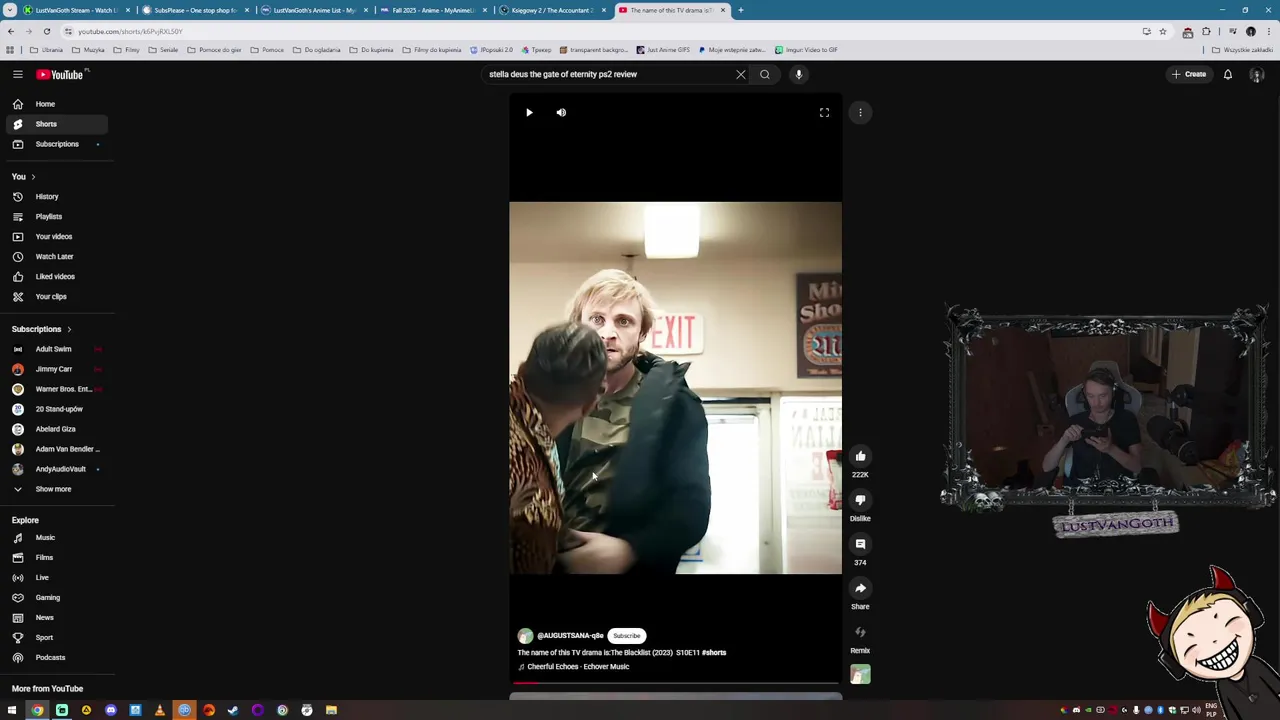Open Warner Bros. Ent... channel
This screenshot has height=720, width=1280.
click(x=56, y=389)
